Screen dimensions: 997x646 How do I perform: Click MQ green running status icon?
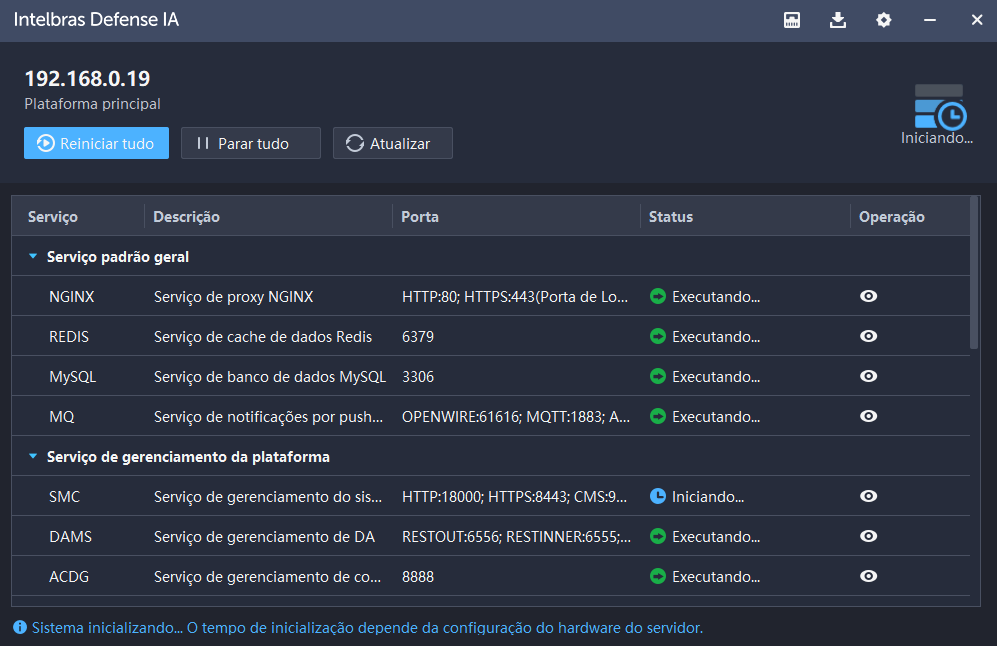click(x=658, y=416)
